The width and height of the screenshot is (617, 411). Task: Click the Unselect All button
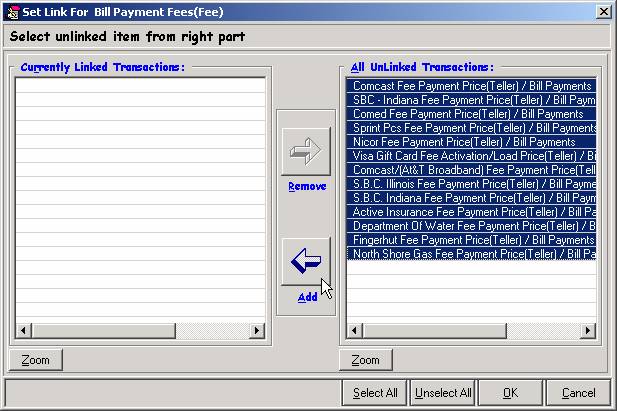443,392
